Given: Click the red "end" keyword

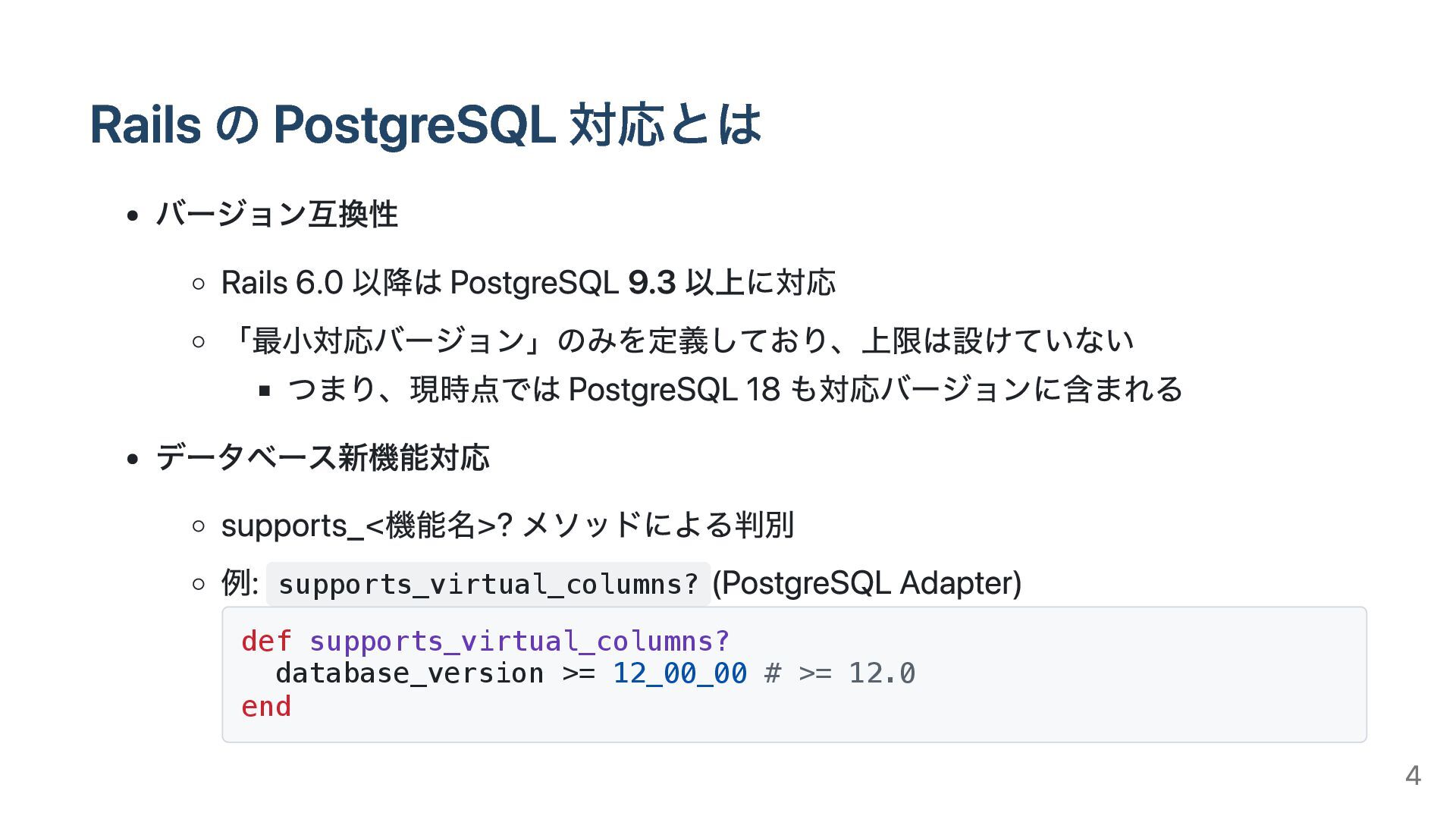Looking at the screenshot, I should point(266,707).
